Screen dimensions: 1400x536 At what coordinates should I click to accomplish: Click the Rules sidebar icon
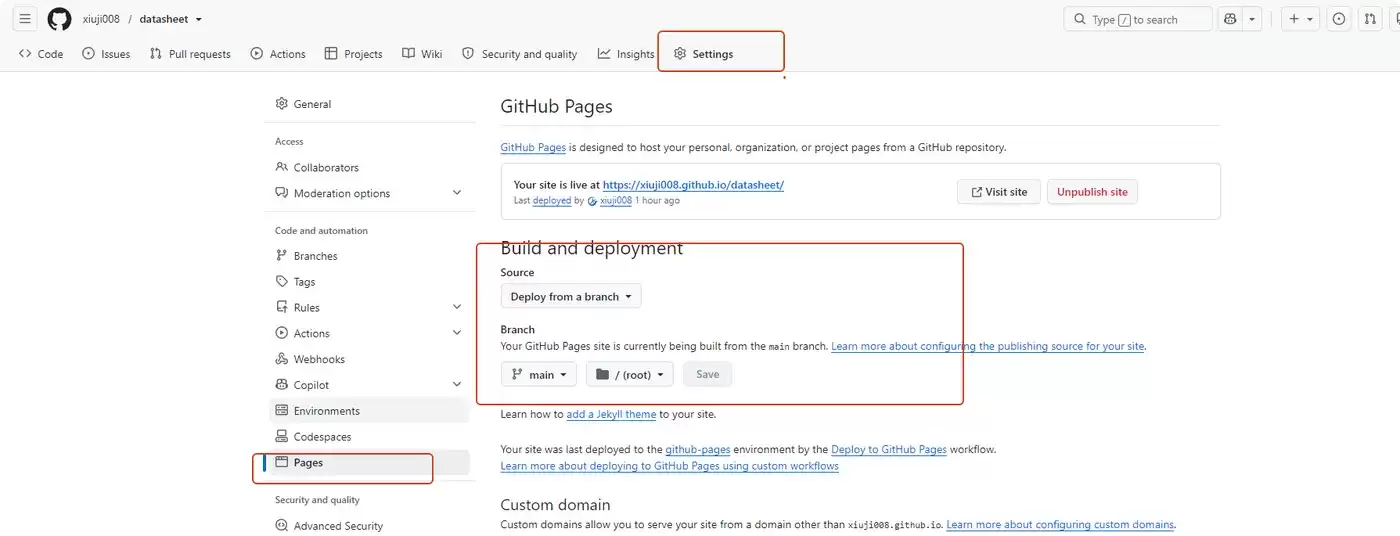point(282,307)
